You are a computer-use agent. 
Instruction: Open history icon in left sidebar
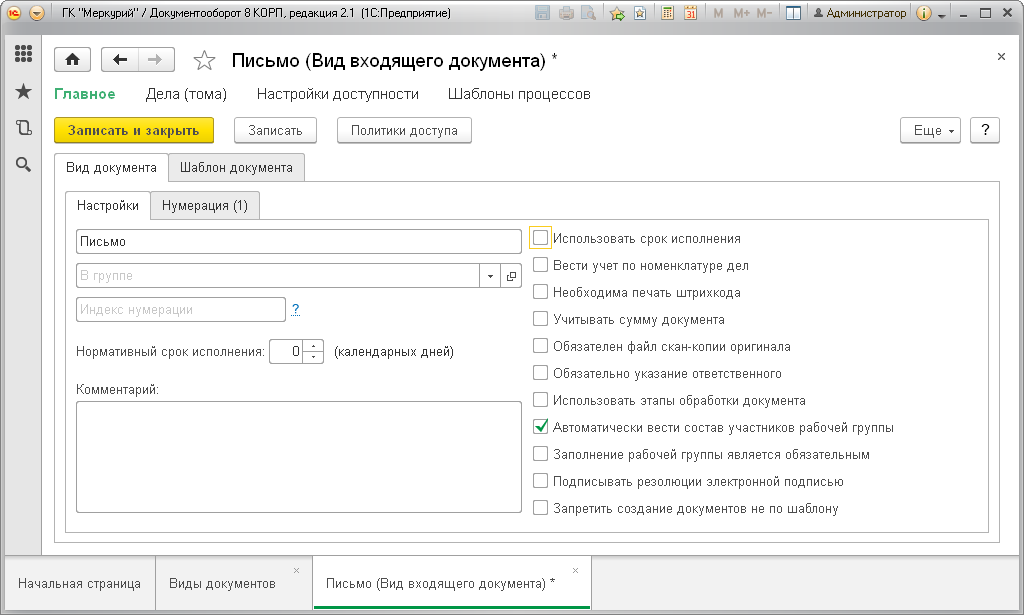[24, 128]
